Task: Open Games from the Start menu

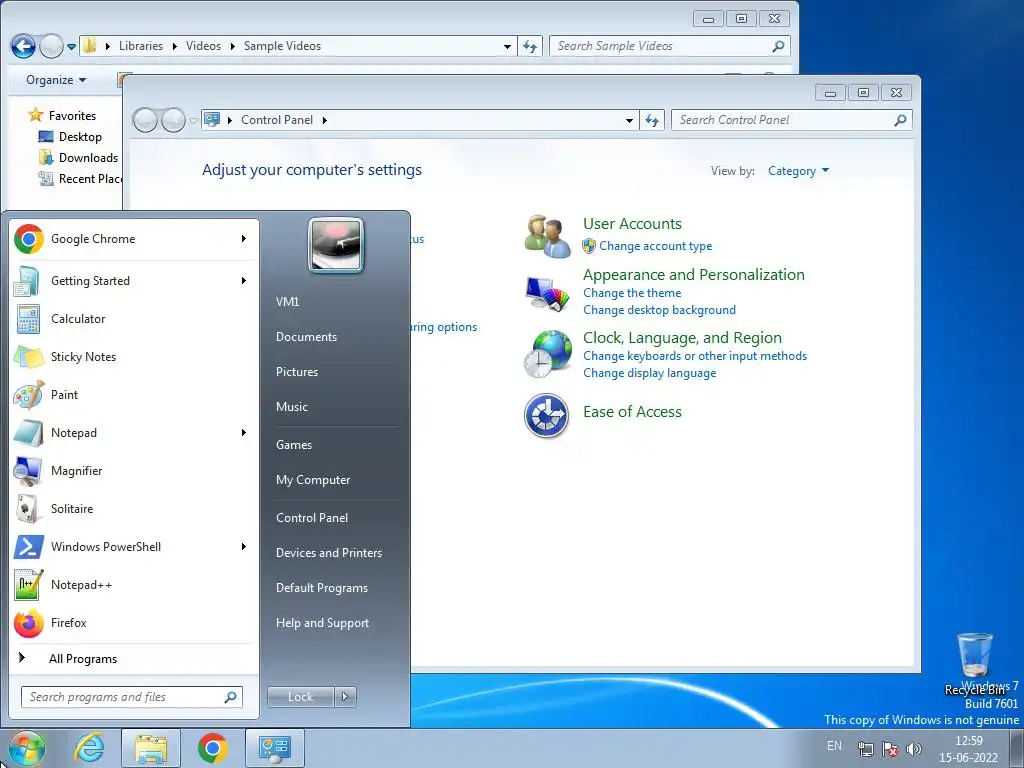Action: point(294,445)
